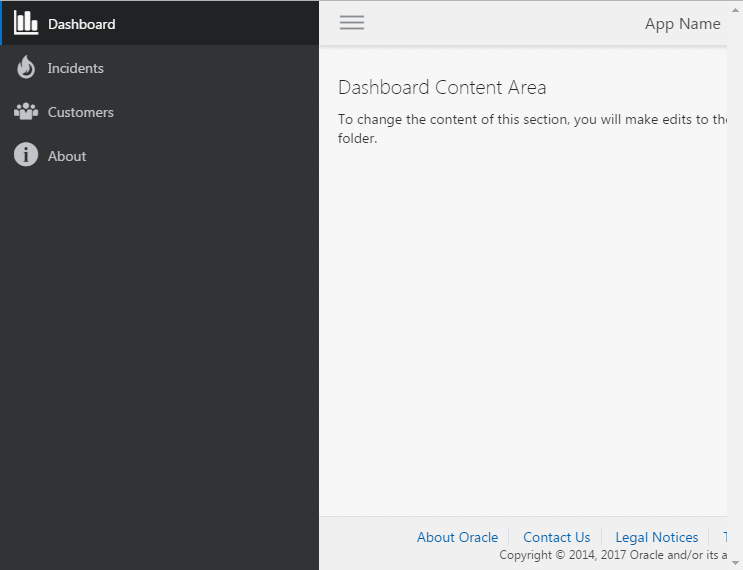Click the Dashboard bar chart icon
Image resolution: width=743 pixels, height=570 pixels.
pyautogui.click(x=26, y=23)
